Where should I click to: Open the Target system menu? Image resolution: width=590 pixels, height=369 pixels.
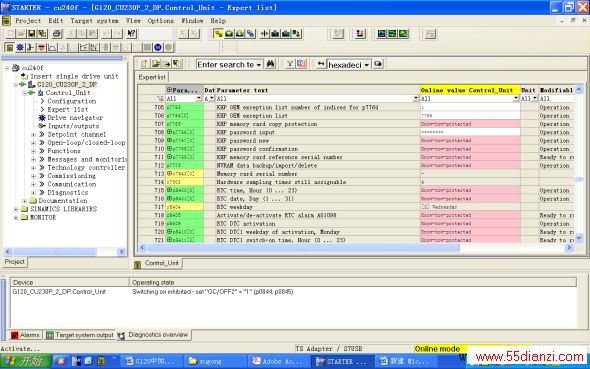[x=94, y=21]
